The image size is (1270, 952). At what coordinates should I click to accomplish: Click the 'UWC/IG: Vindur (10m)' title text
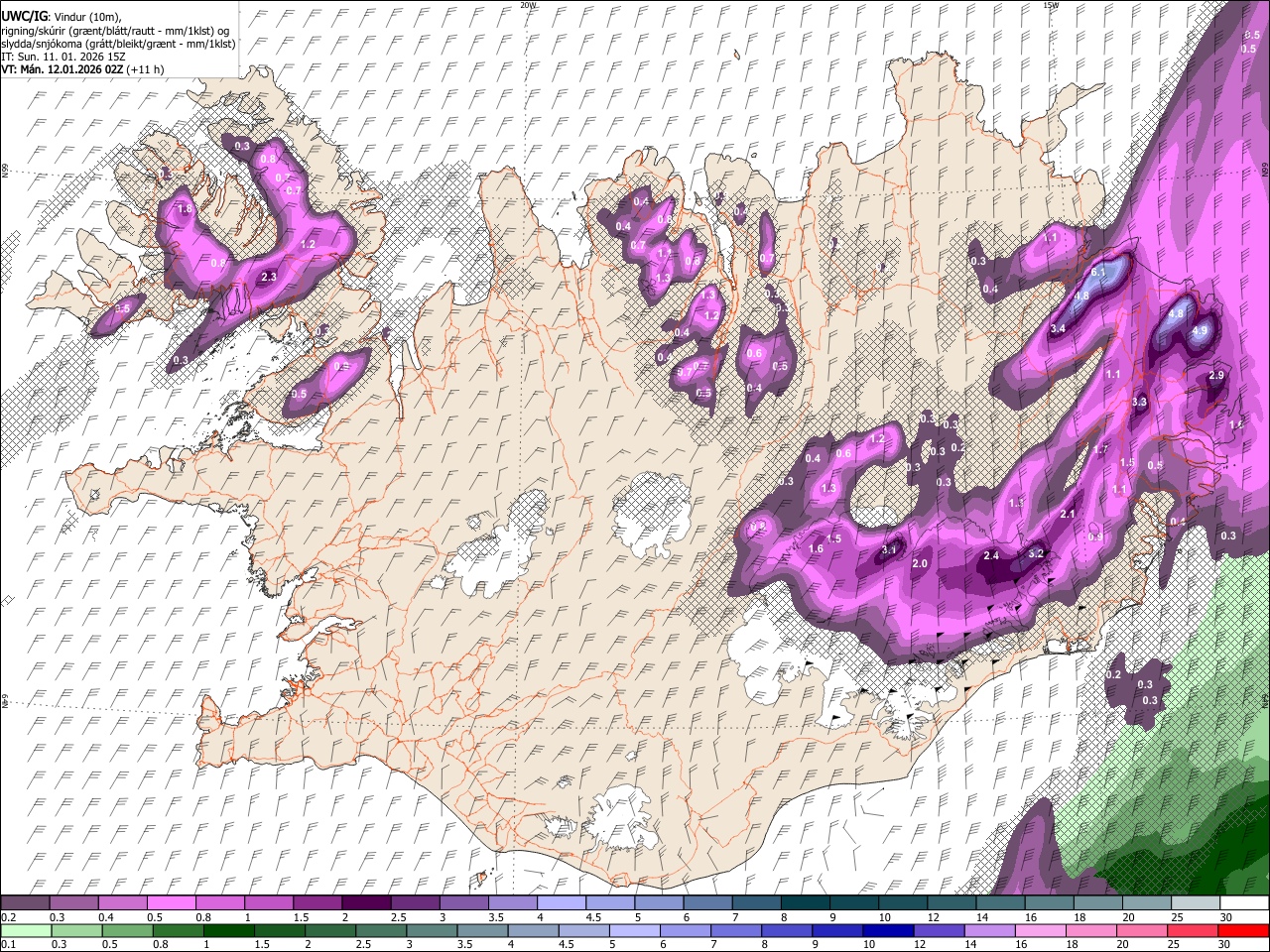(61, 17)
